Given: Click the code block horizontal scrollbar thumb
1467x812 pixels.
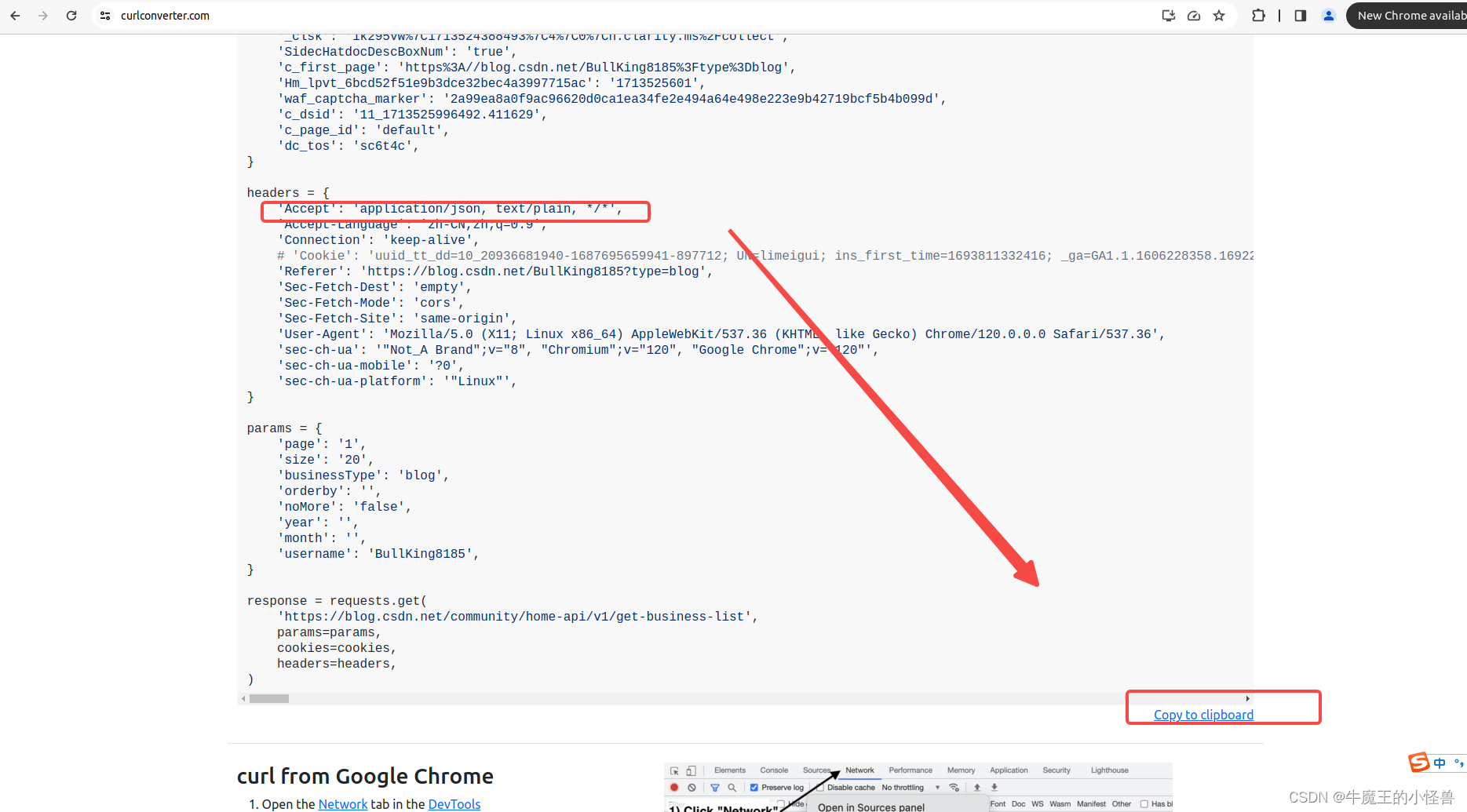Looking at the screenshot, I should pyautogui.click(x=269, y=698).
